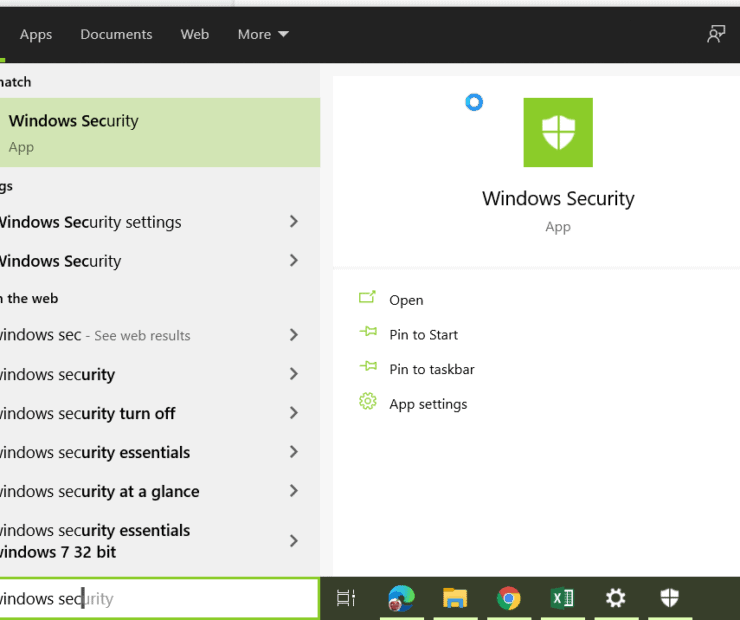Image resolution: width=740 pixels, height=620 pixels.
Task: Click the App settings gear icon
Action: tap(368, 402)
